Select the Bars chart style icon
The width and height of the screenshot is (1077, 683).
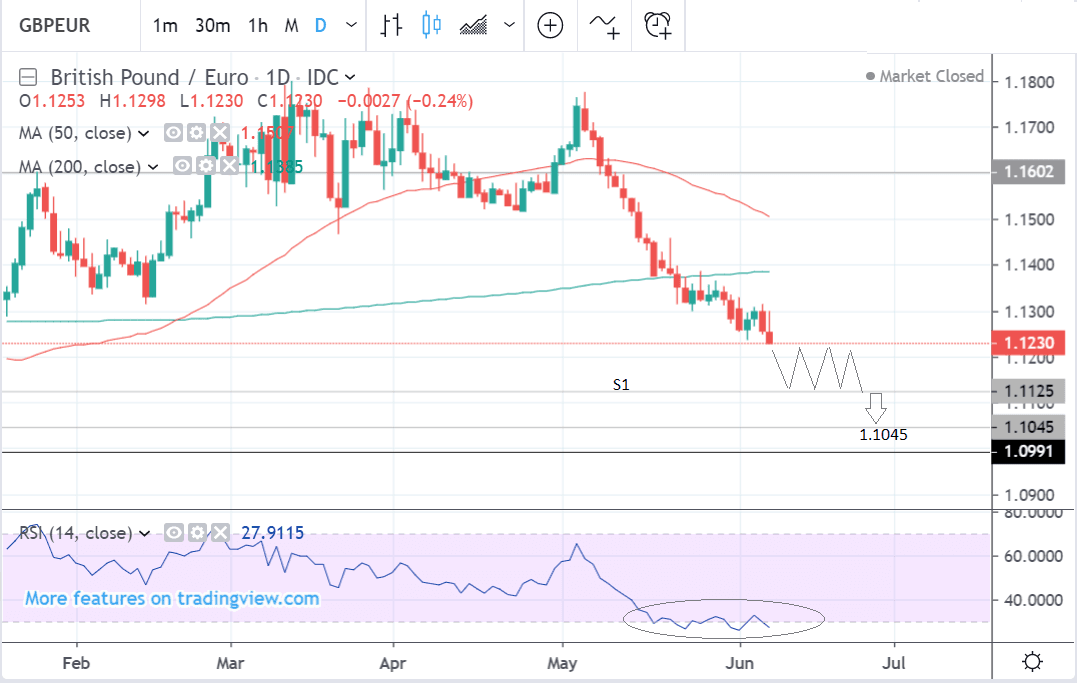(391, 26)
